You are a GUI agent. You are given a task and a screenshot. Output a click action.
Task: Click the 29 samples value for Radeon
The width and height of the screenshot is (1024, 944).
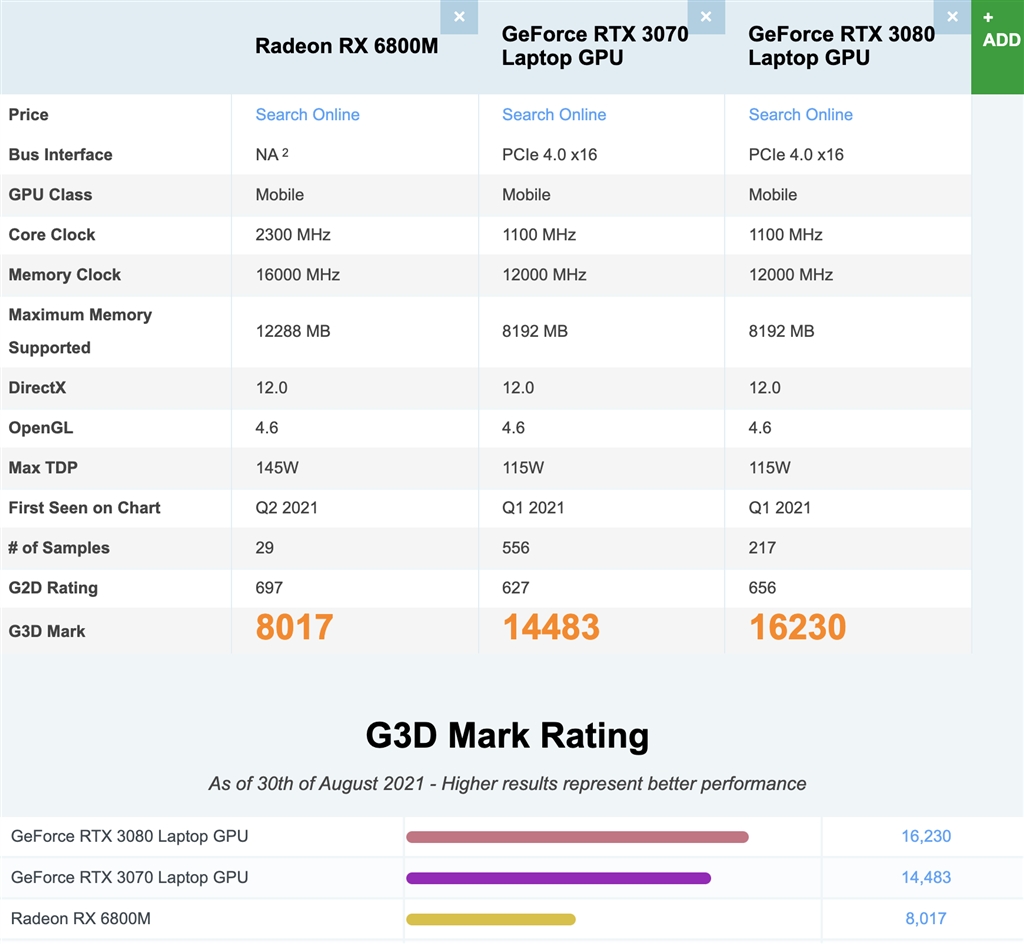click(x=264, y=548)
